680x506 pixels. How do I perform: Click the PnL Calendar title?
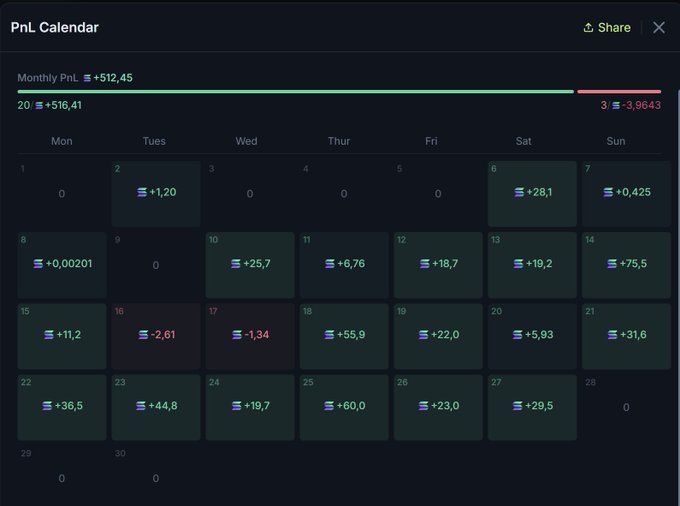(55, 28)
